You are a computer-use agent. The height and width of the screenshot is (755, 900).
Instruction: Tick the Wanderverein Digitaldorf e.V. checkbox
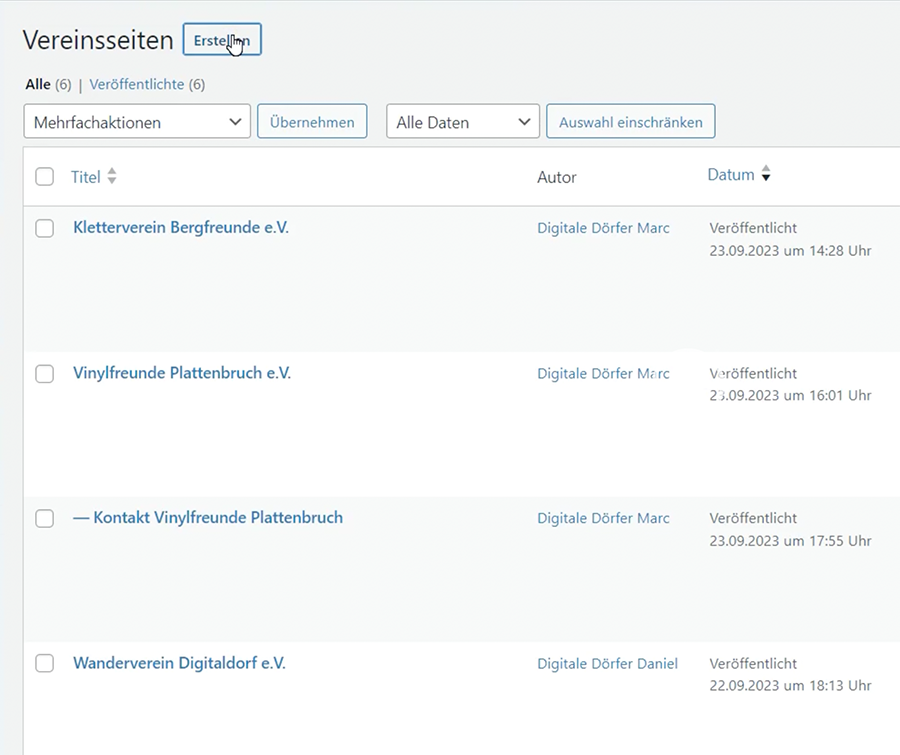pyautogui.click(x=44, y=664)
